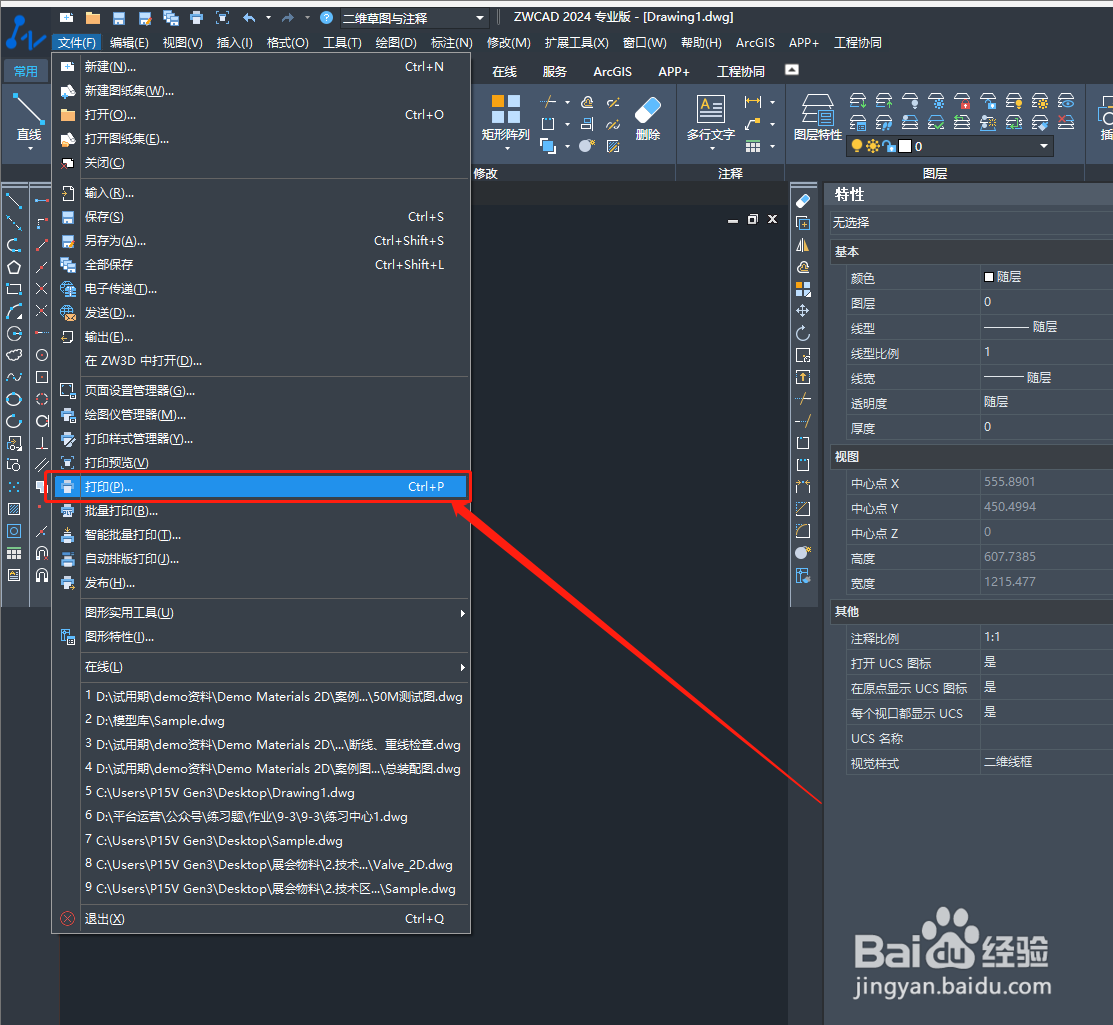
Task: Choose 退出(X) from the File menu
Action: click(x=261, y=919)
